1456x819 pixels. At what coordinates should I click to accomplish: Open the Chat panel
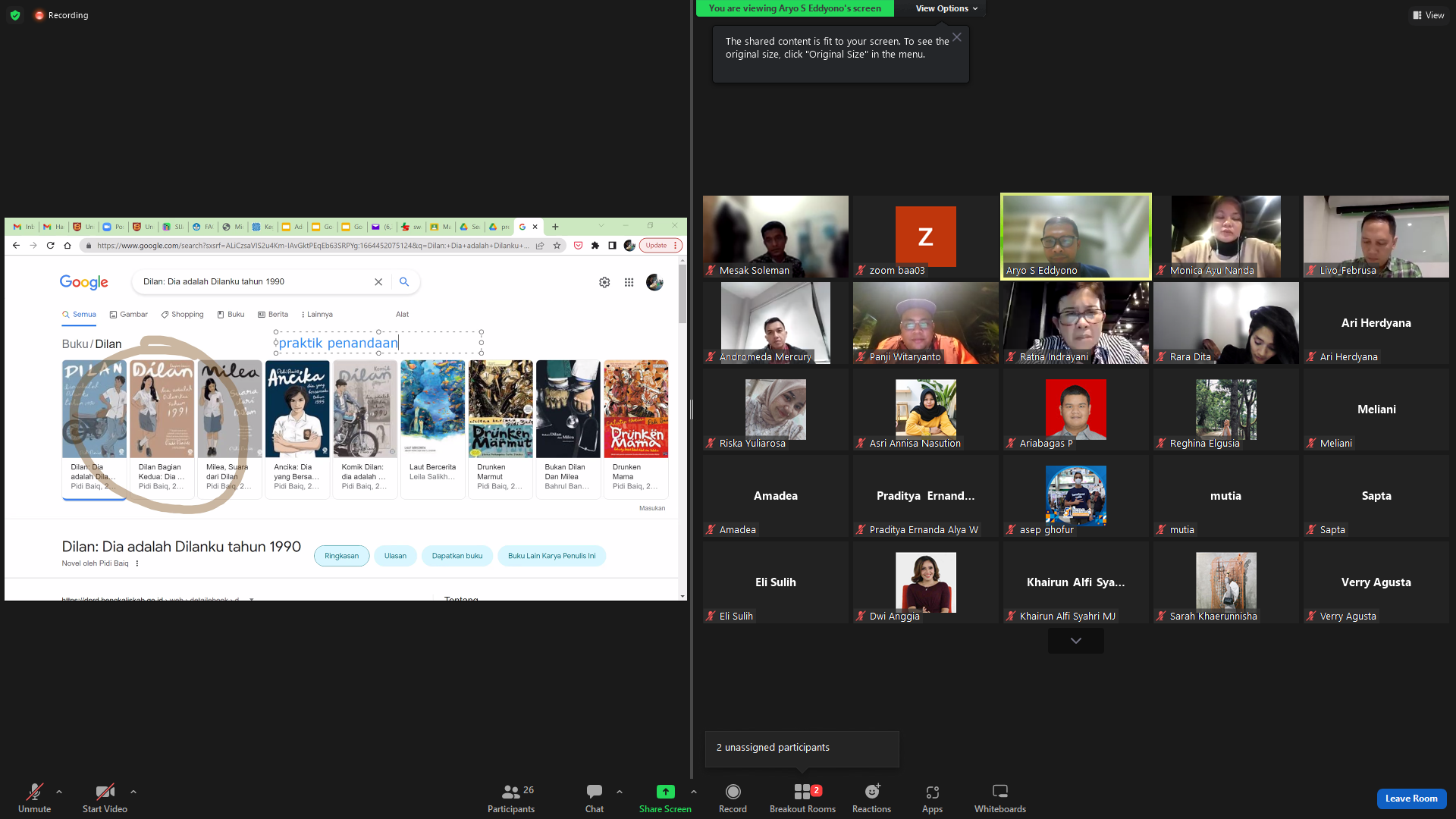pyautogui.click(x=595, y=799)
